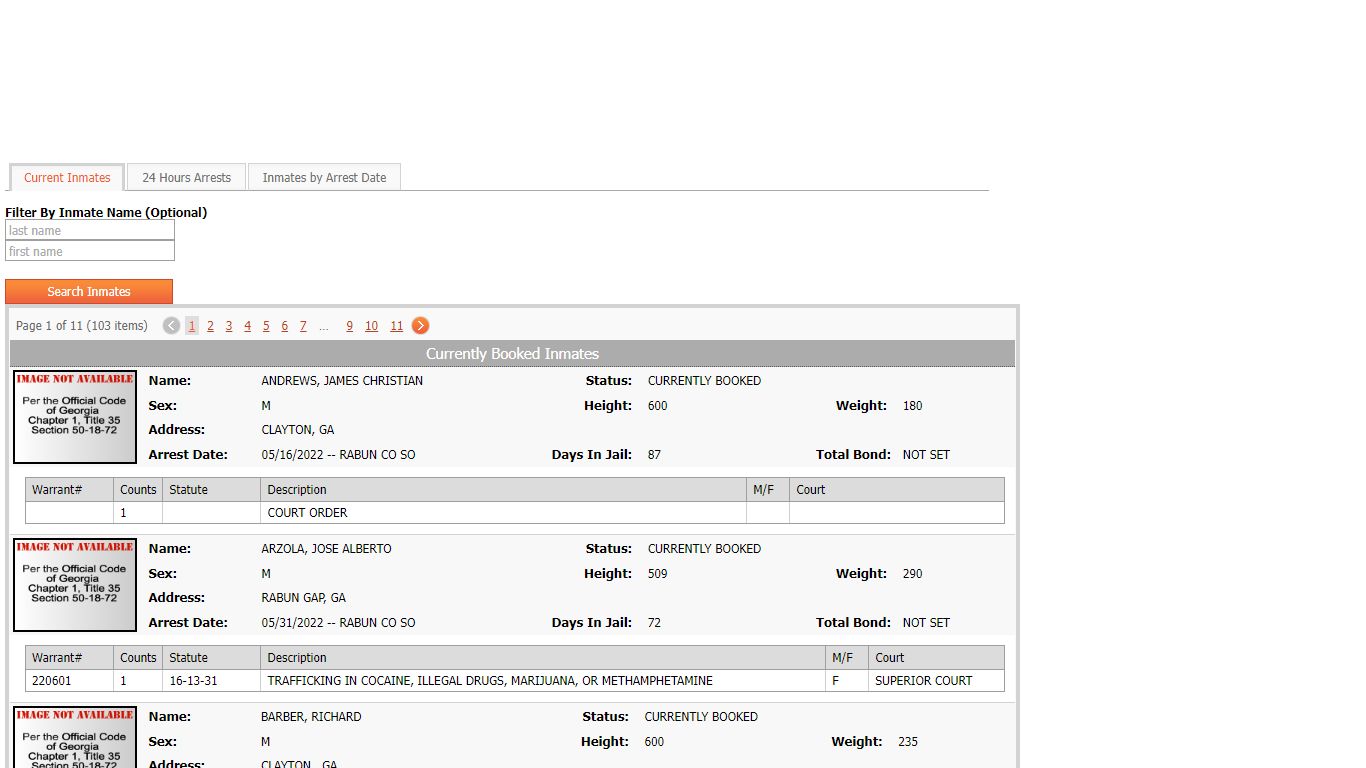Click arrest date 05/16/2022 -- RABUN CO SO
The width and height of the screenshot is (1366, 768).
pyautogui.click(x=338, y=455)
